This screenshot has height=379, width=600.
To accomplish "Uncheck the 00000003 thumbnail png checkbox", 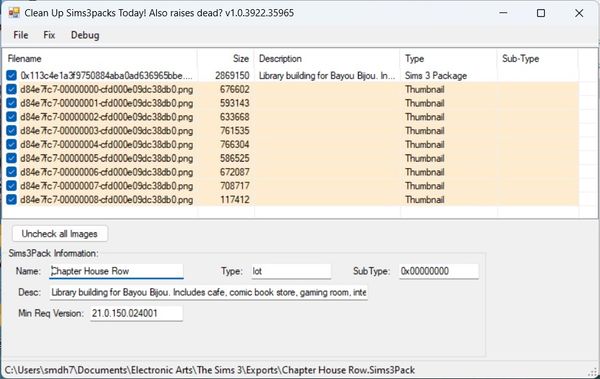I will point(11,131).
